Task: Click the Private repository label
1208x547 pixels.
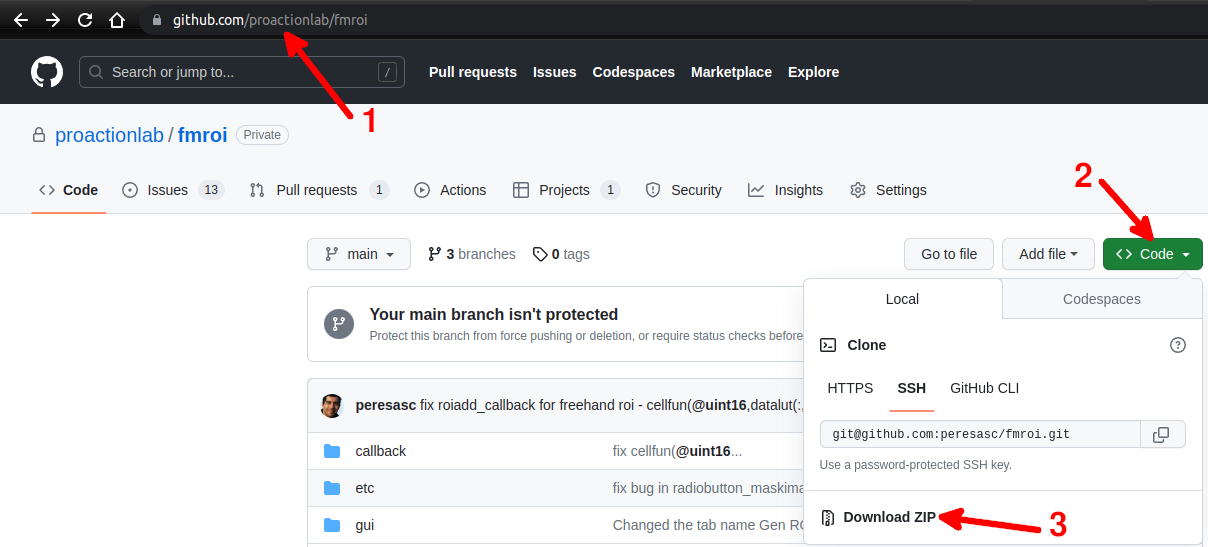Action: (262, 135)
